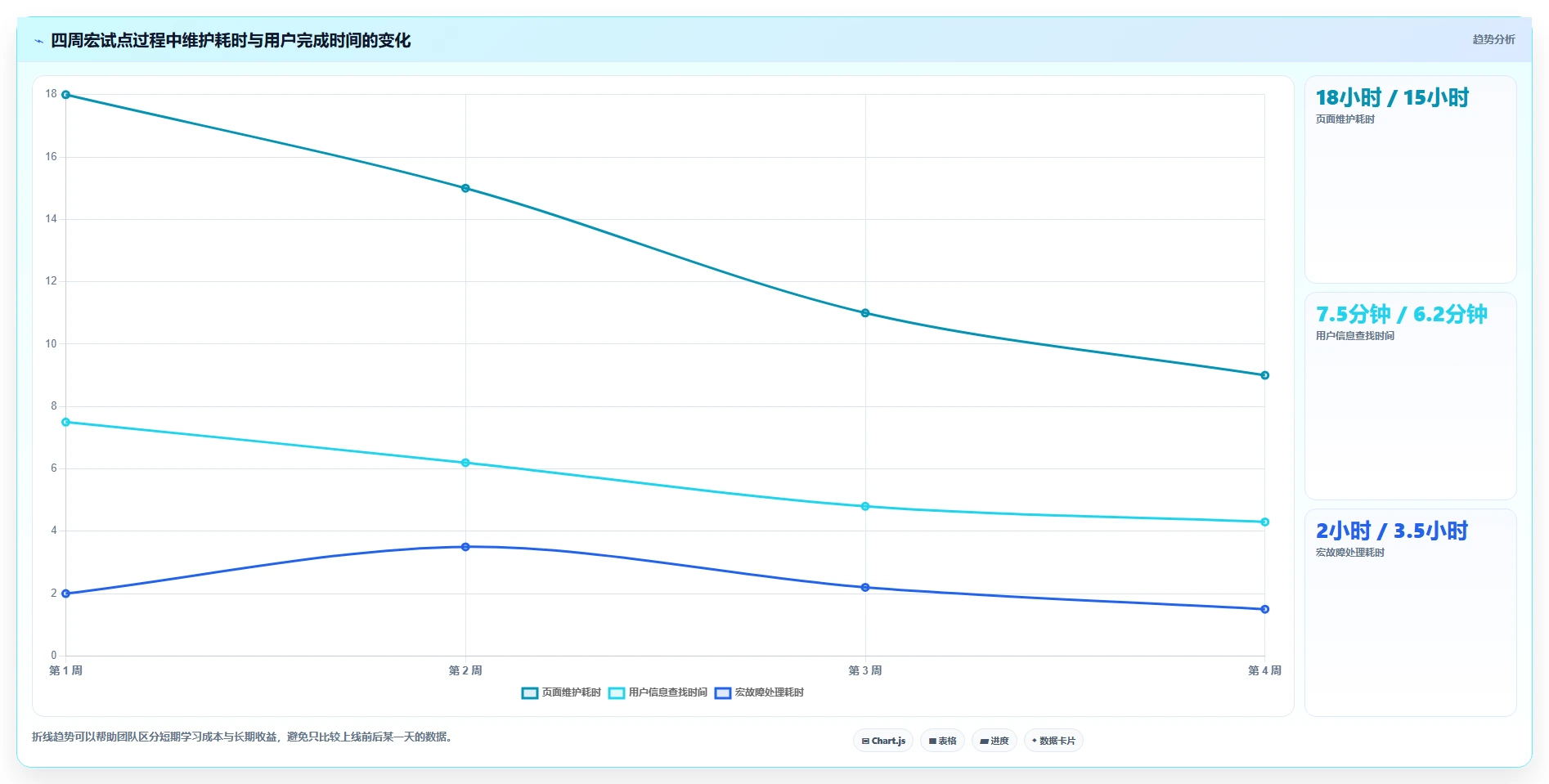Click the 第 1 周 point on 页面维护耗时 line
This screenshot has width=1549, height=784.
coord(66,95)
